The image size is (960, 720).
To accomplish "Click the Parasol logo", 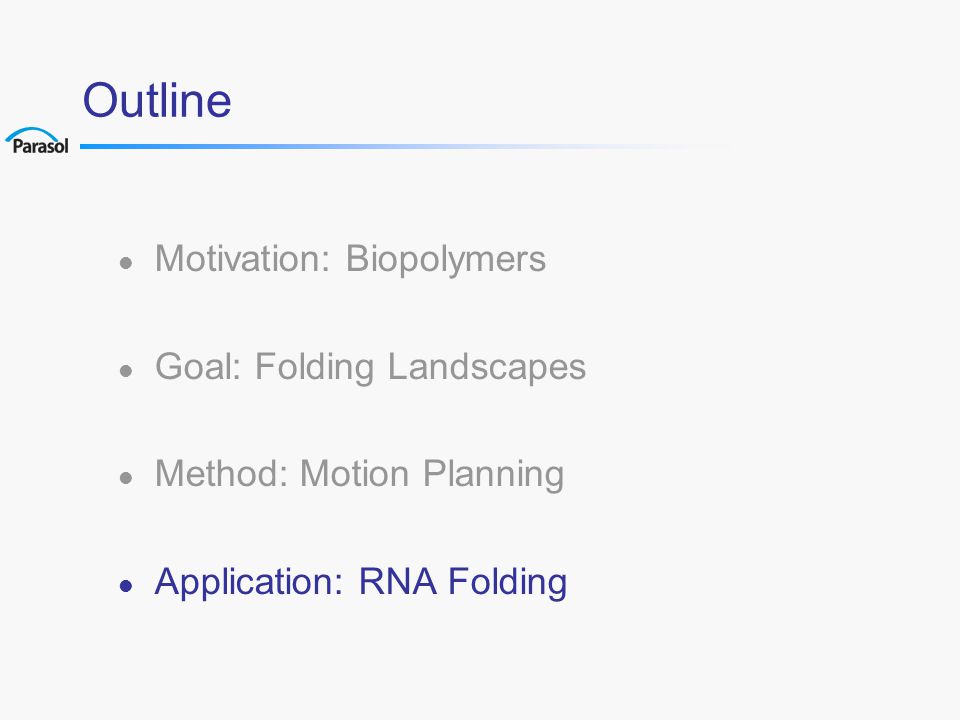I will (37, 141).
